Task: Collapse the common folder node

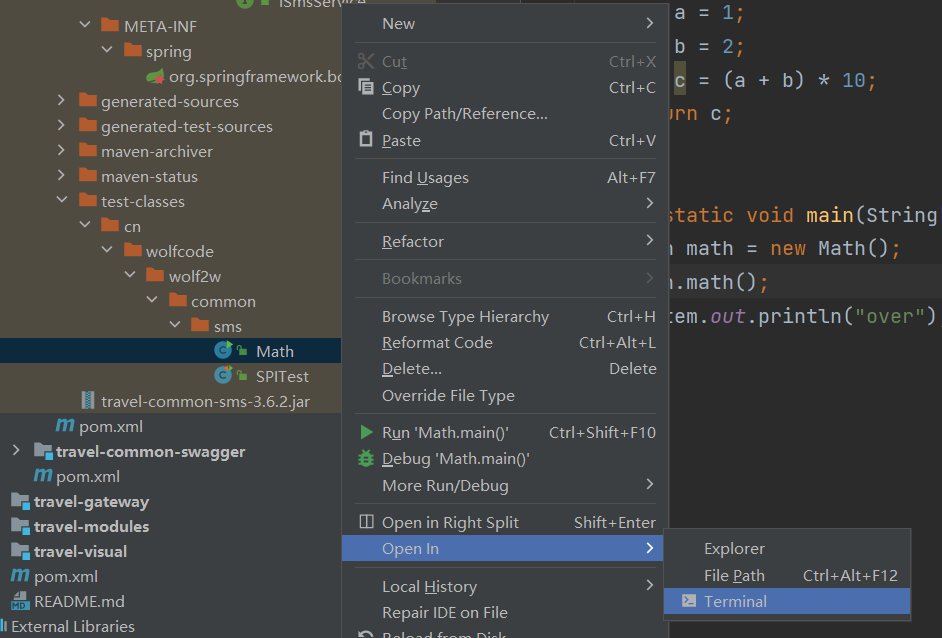Action: [152, 300]
